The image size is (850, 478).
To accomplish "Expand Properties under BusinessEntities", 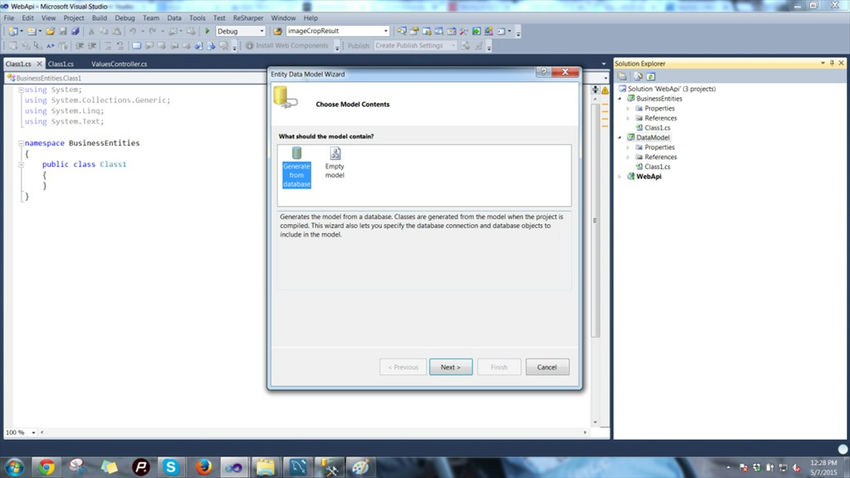I will [628, 108].
